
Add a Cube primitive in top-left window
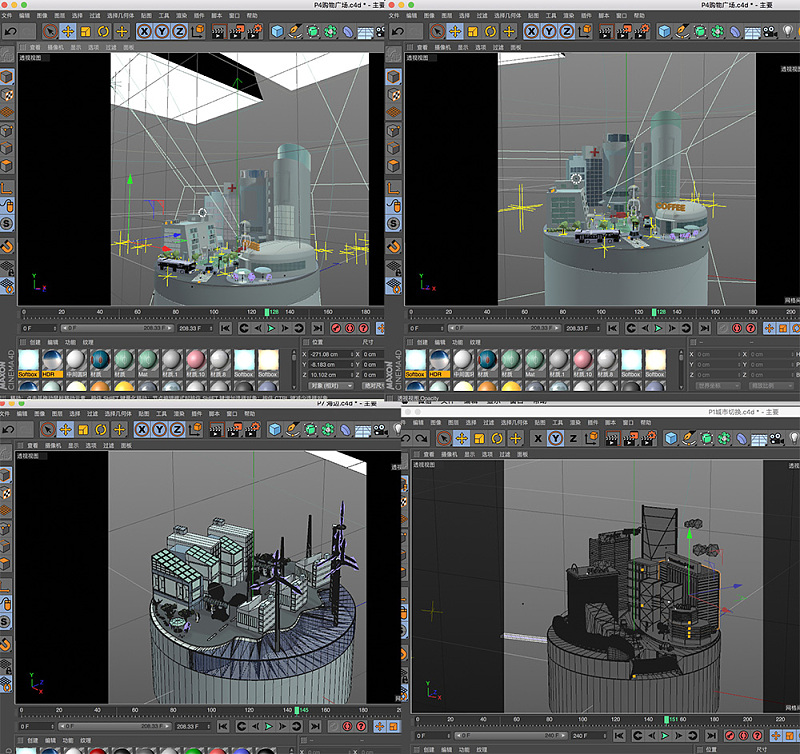click(277, 32)
